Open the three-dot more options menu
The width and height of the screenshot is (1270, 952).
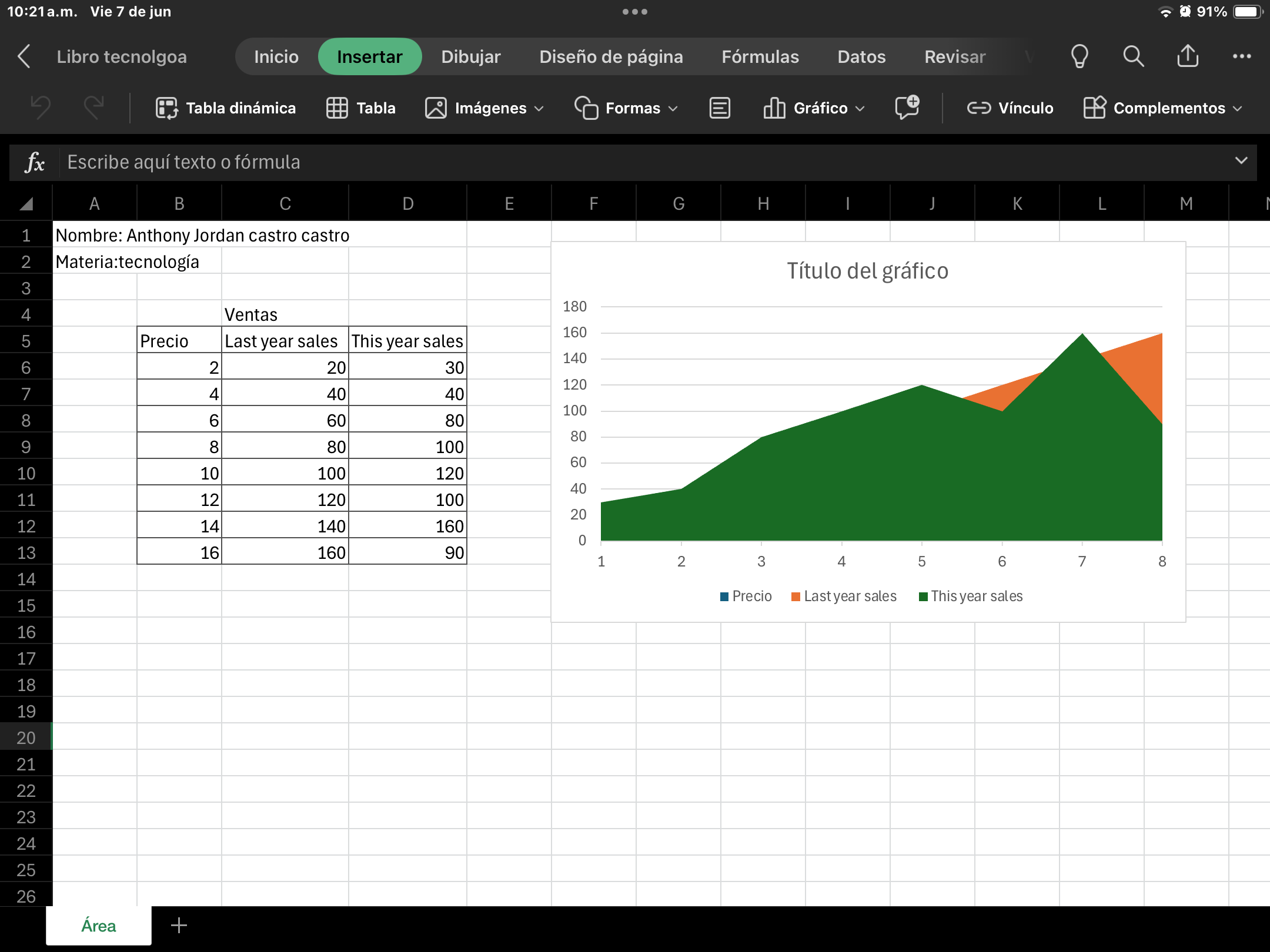[1242, 56]
